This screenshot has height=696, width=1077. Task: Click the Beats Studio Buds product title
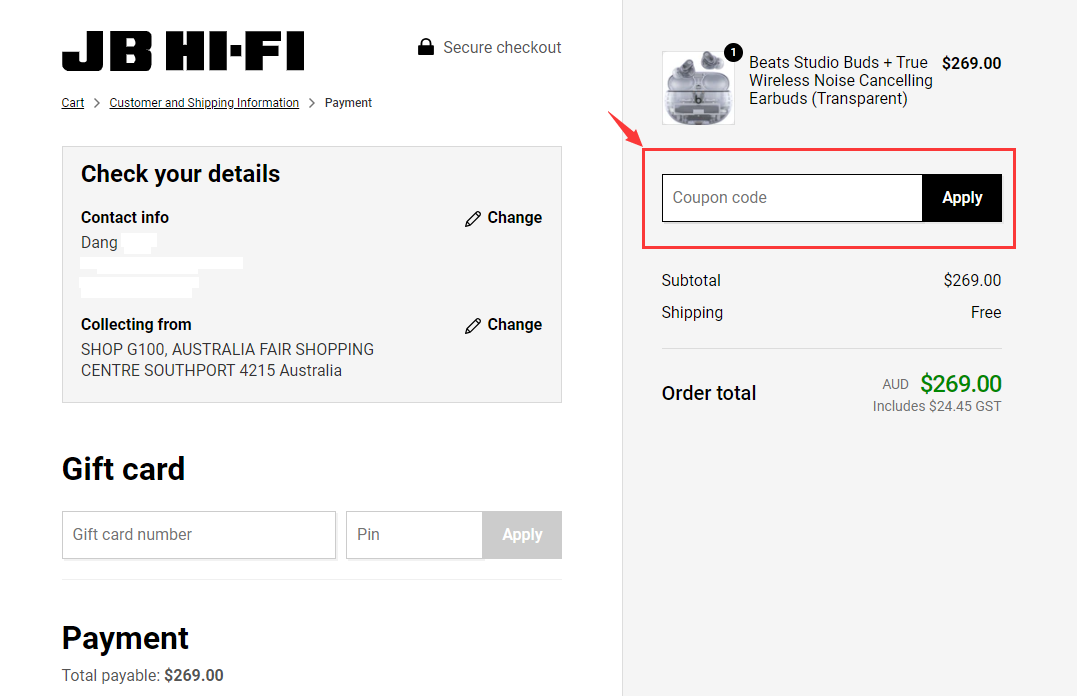(841, 80)
